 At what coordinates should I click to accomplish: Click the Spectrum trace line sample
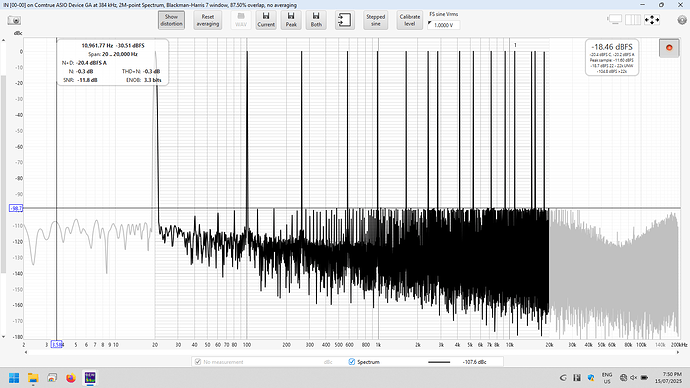click(439, 362)
